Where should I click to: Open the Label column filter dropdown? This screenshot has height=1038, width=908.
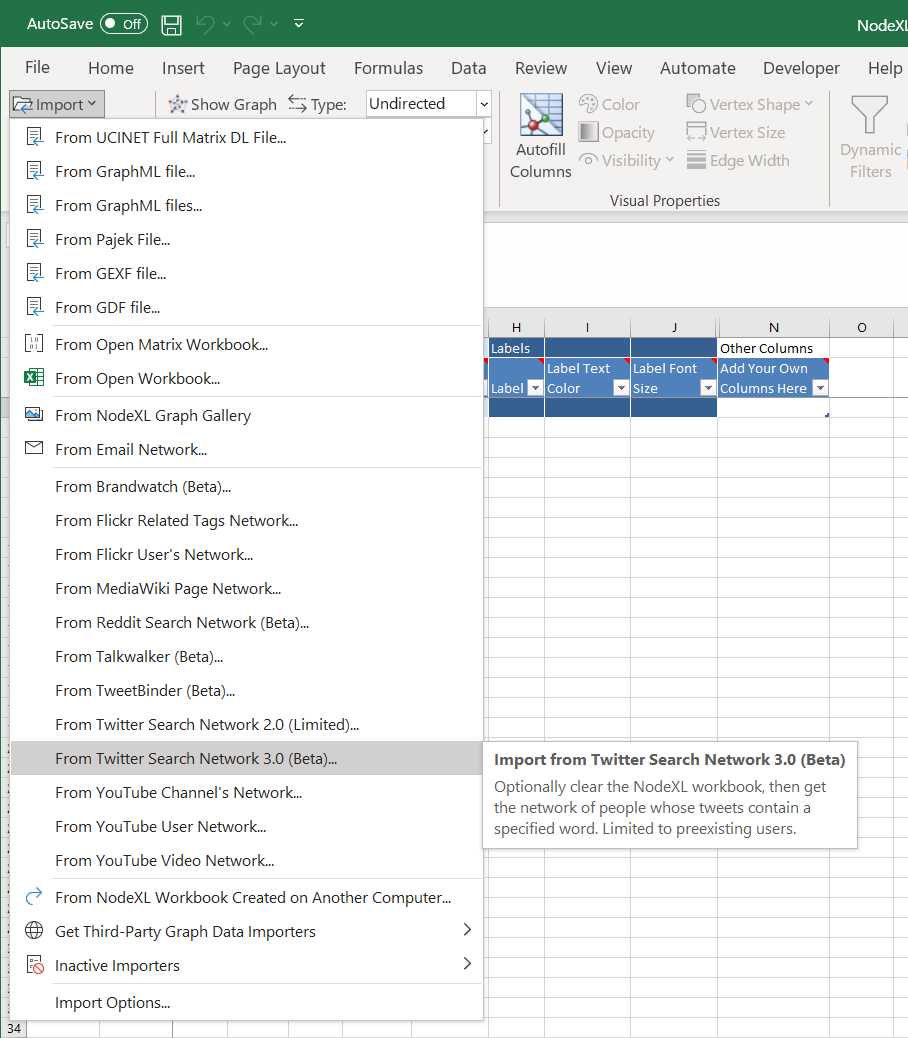tap(534, 388)
